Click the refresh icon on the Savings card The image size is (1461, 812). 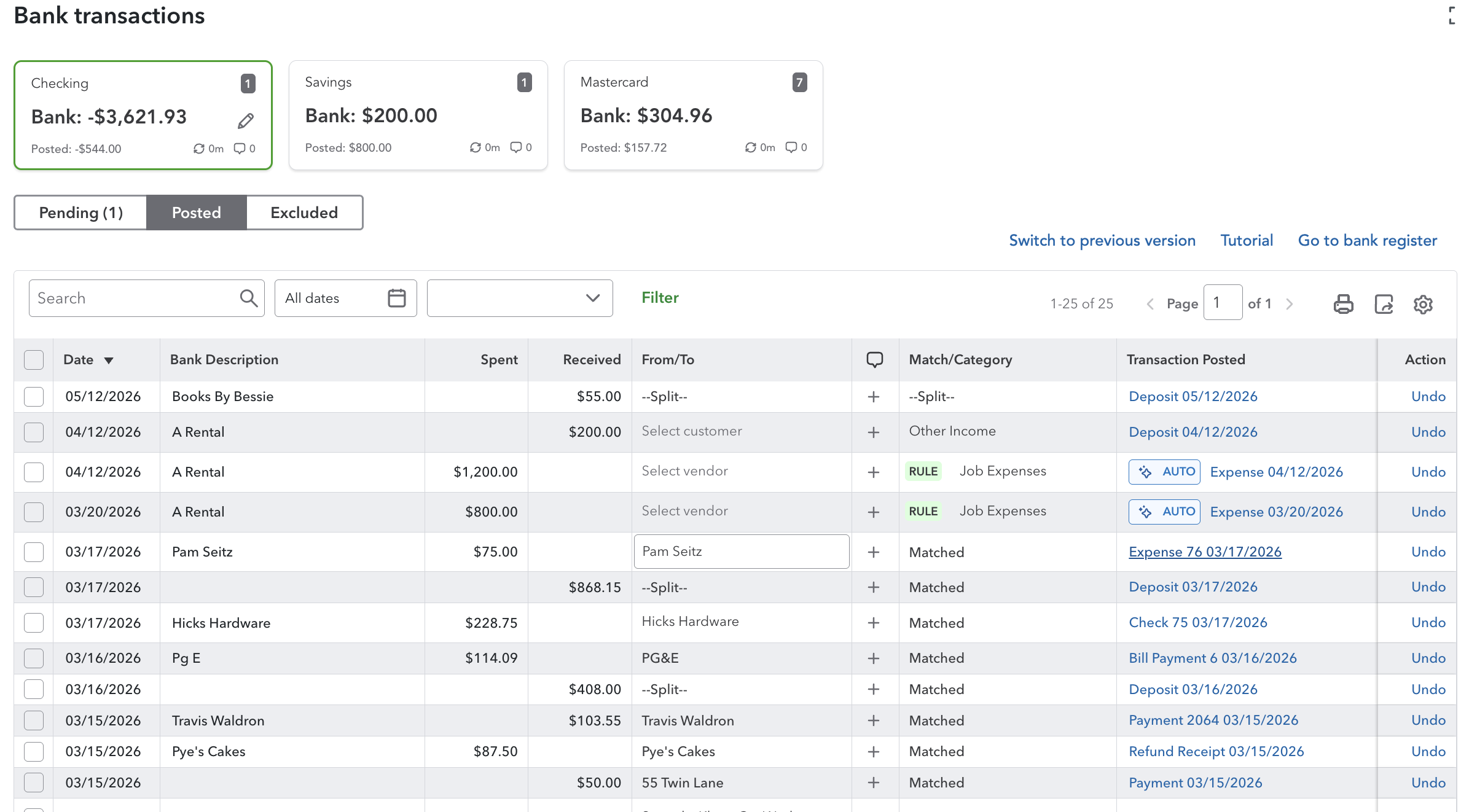[x=475, y=147]
